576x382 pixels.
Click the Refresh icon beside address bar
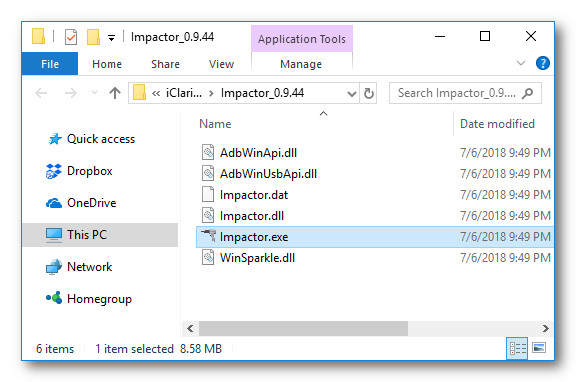(x=368, y=93)
